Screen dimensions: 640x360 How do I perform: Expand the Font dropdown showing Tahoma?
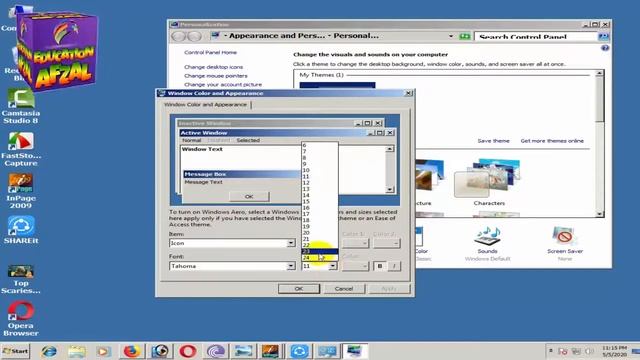click(x=291, y=266)
